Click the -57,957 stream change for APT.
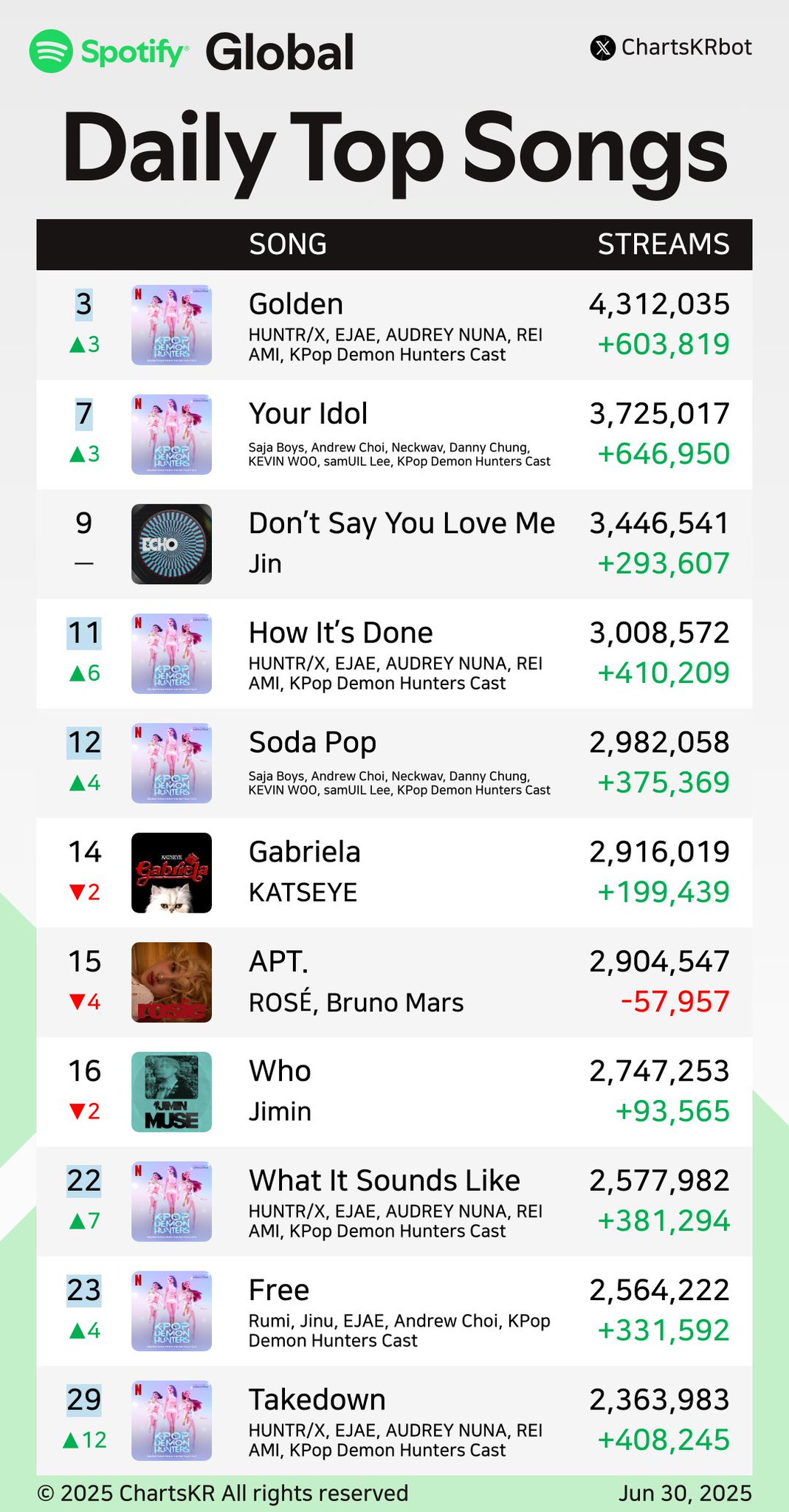Image resolution: width=789 pixels, height=1512 pixels. pyautogui.click(x=675, y=1002)
